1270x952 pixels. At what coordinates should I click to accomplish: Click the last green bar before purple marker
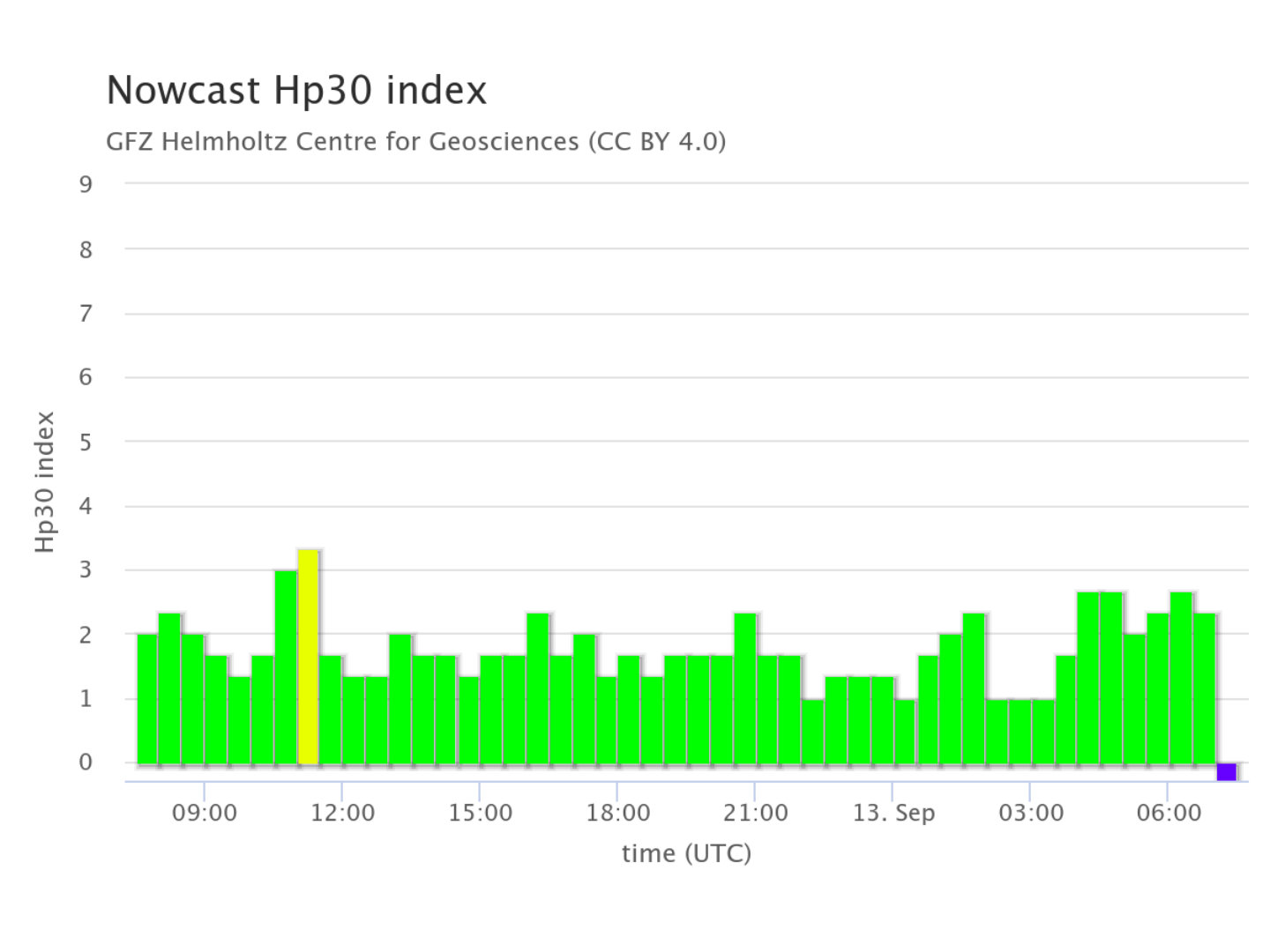1204,688
